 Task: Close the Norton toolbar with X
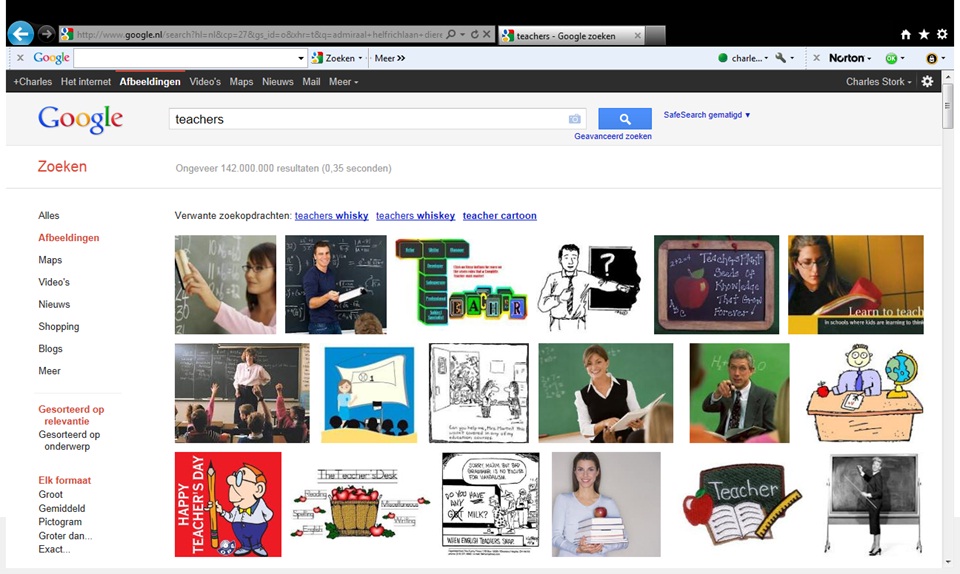click(x=816, y=58)
